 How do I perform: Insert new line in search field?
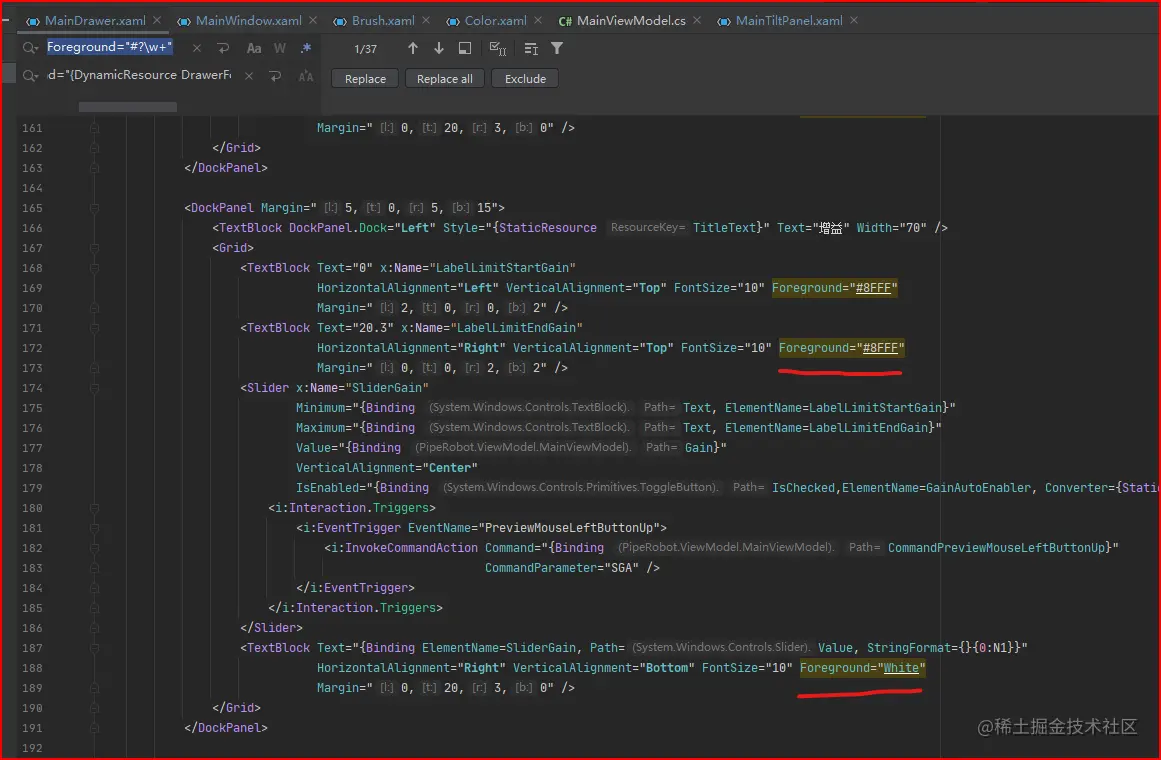coord(223,48)
